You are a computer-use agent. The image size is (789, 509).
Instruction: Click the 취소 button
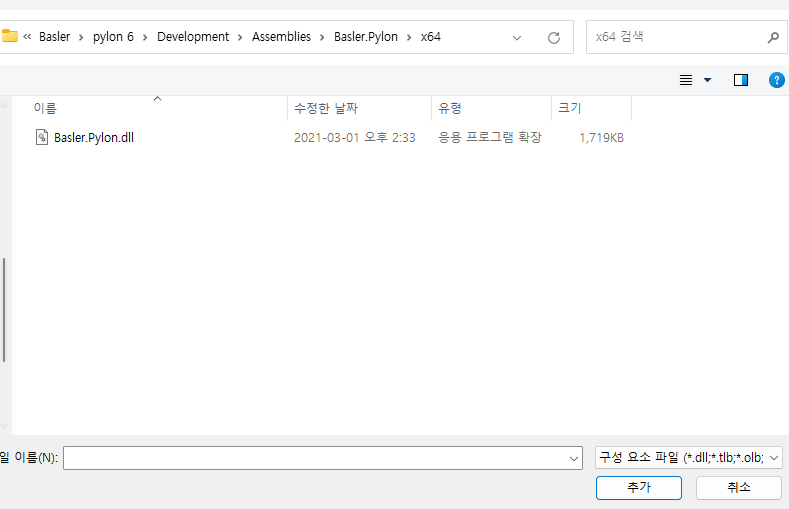coord(739,487)
